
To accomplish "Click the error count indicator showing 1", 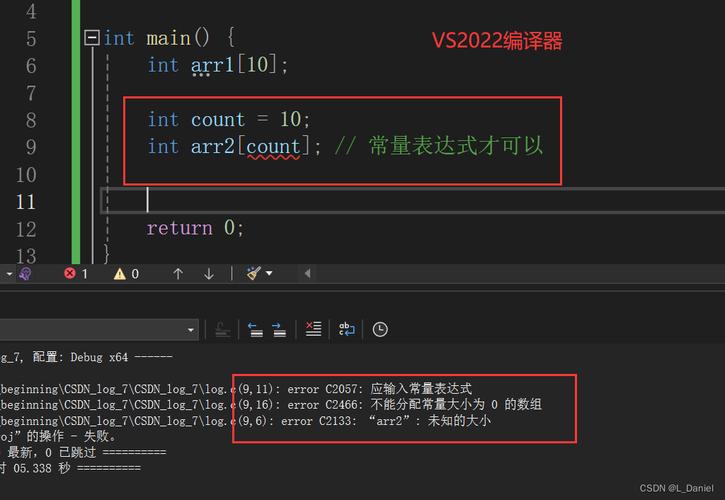I will click(76, 274).
